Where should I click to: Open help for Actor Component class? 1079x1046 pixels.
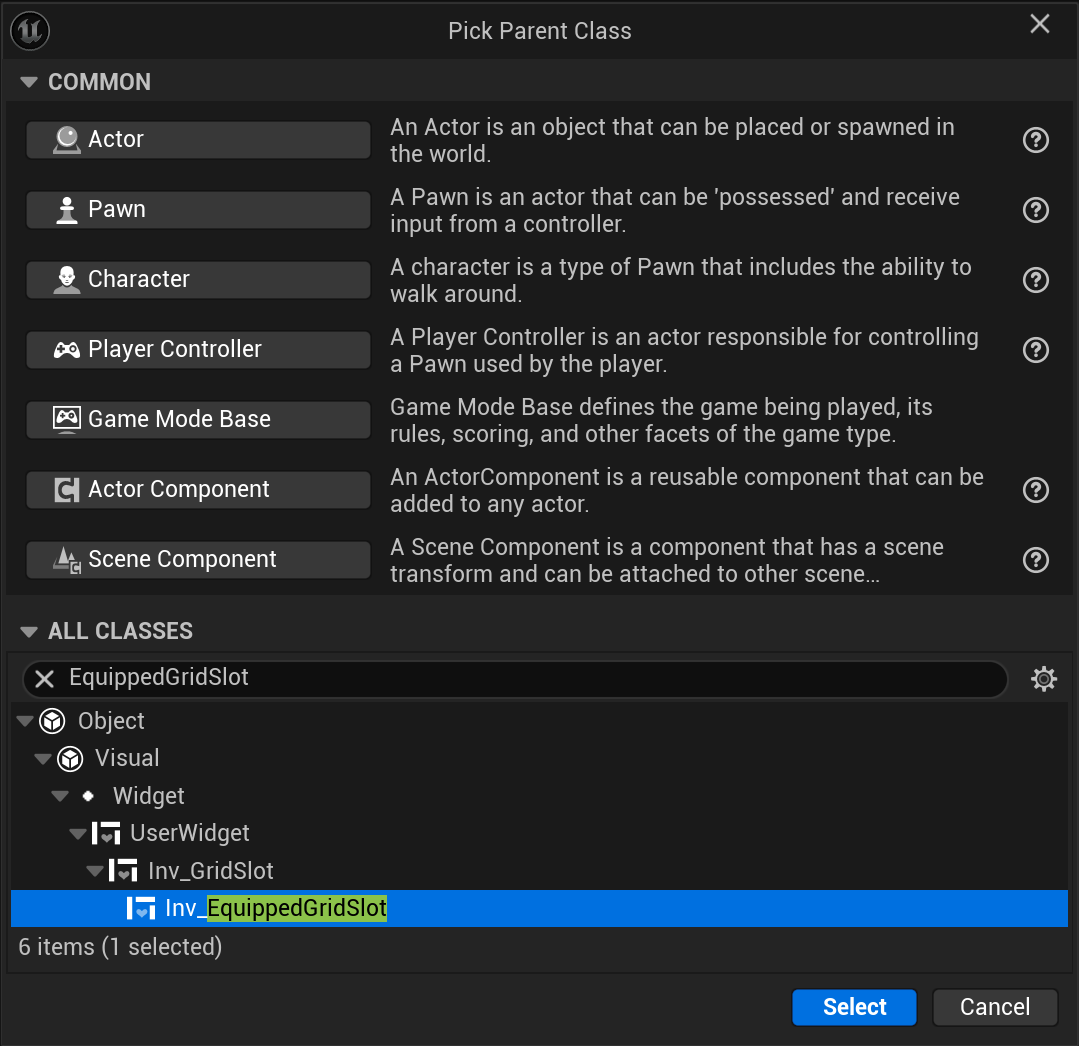click(1036, 490)
